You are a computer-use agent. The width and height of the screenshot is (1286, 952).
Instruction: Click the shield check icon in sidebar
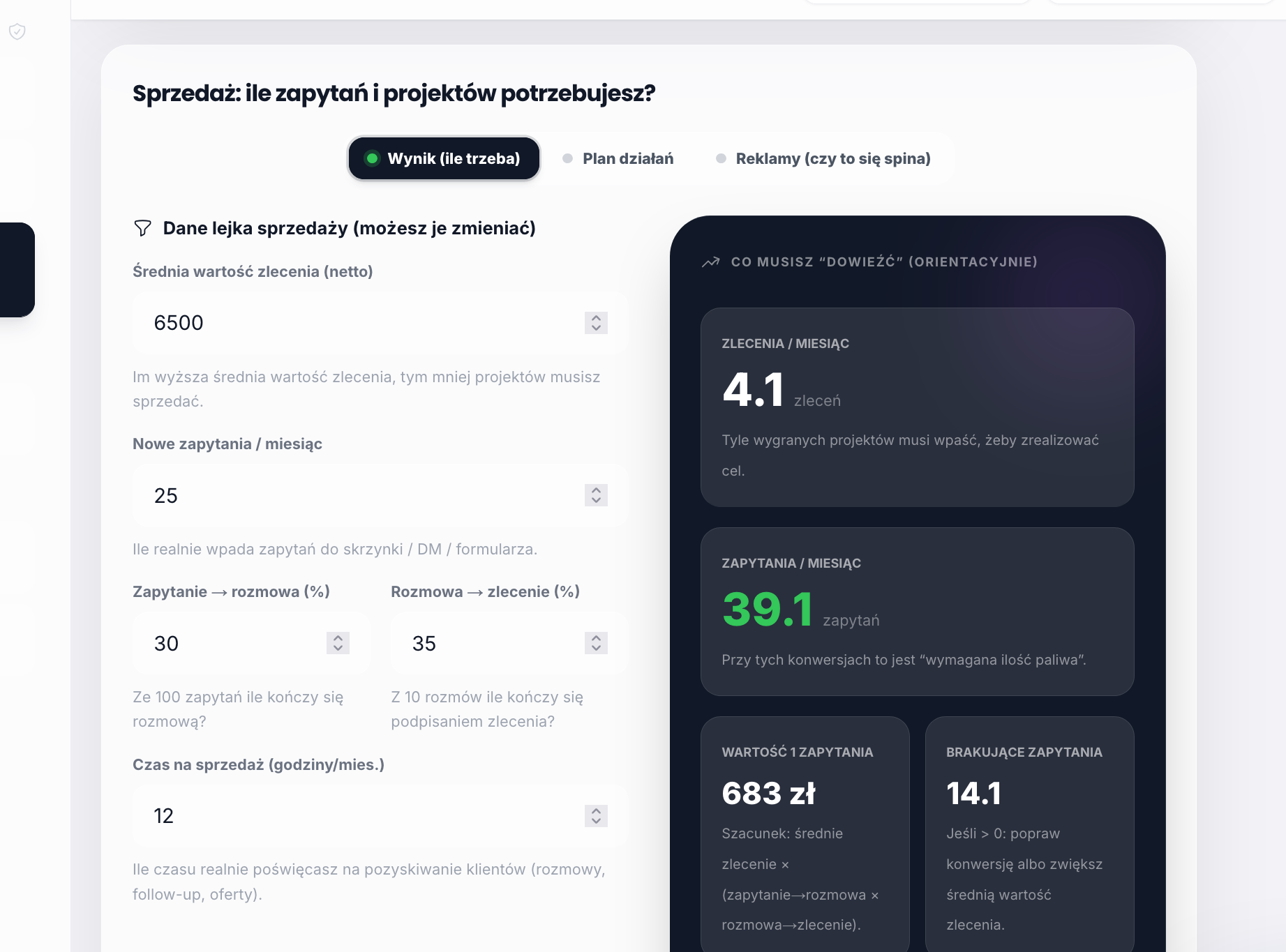(17, 31)
